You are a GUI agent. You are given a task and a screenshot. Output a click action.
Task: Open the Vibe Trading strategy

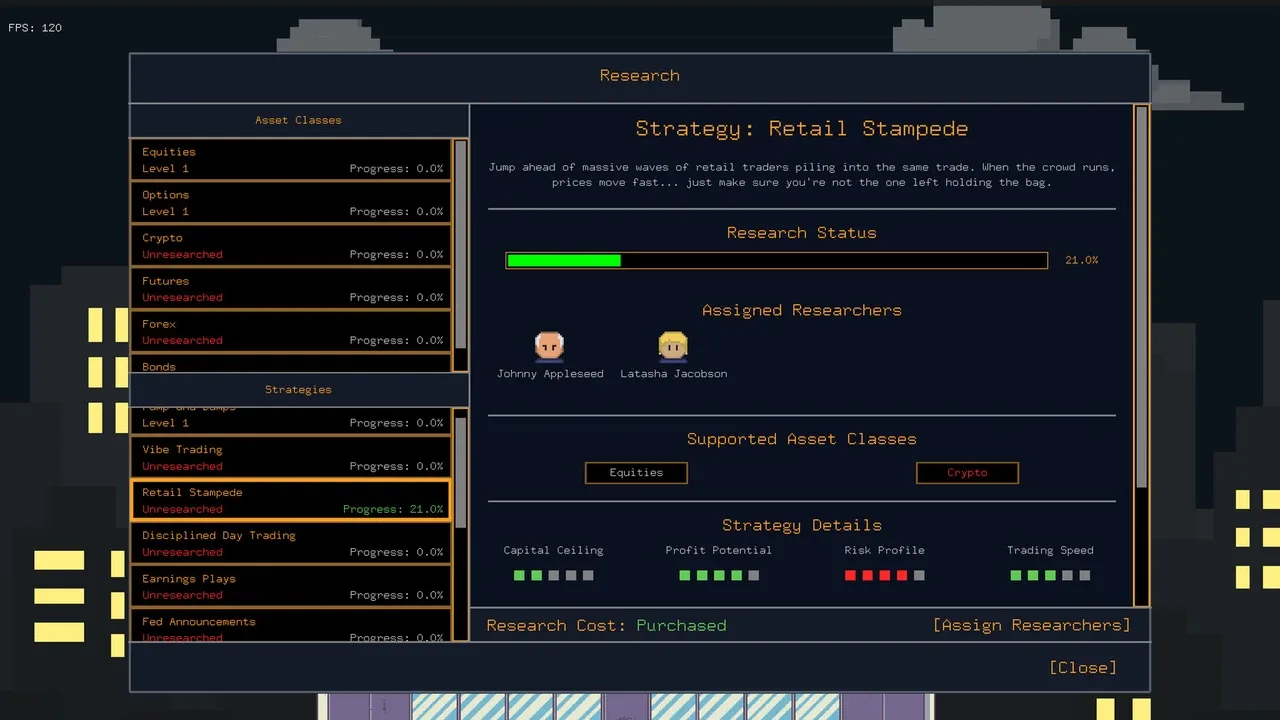[x=291, y=457]
